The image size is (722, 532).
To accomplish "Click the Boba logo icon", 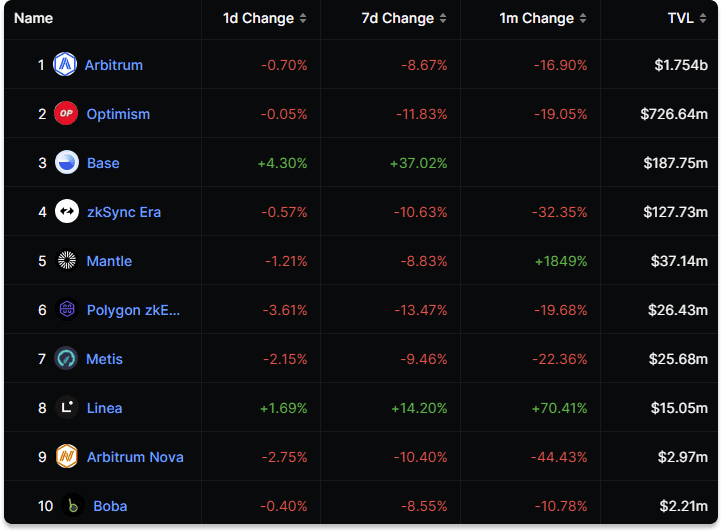I will 70,506.
